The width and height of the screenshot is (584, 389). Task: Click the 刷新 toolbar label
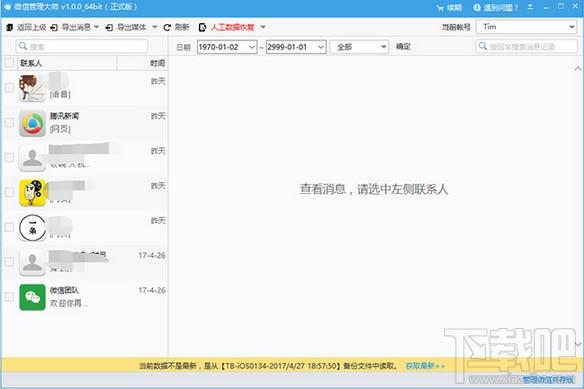point(182,27)
